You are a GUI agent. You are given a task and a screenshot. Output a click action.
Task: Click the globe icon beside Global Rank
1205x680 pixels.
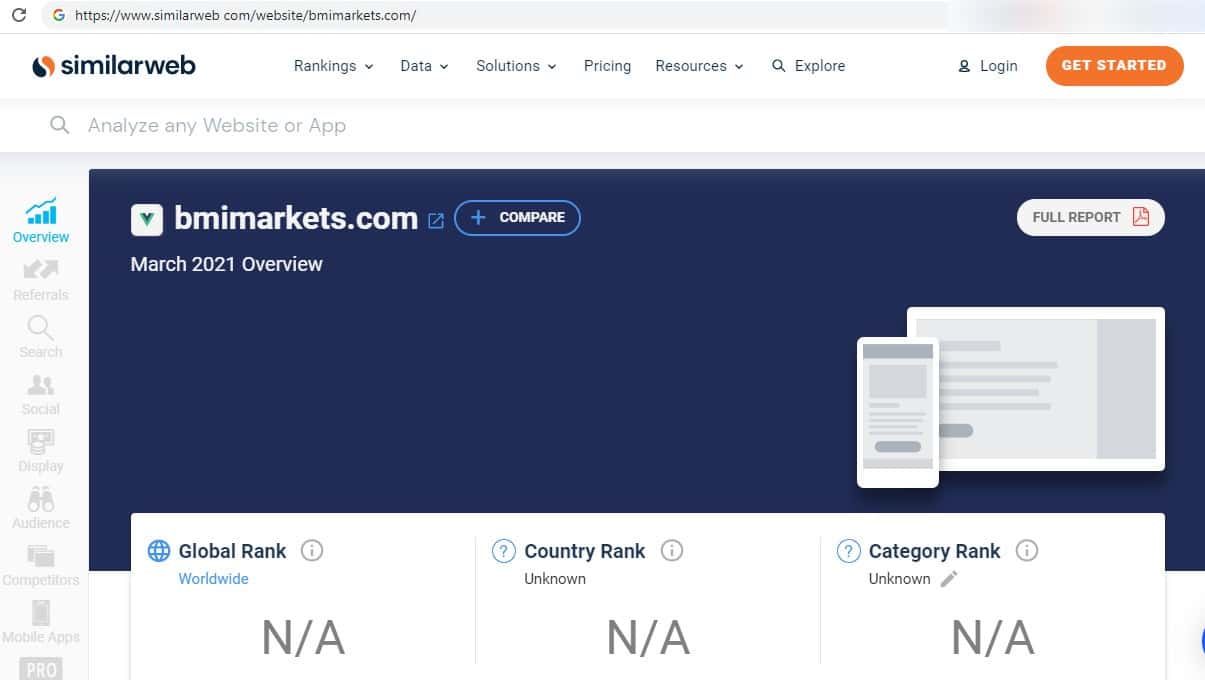point(159,550)
